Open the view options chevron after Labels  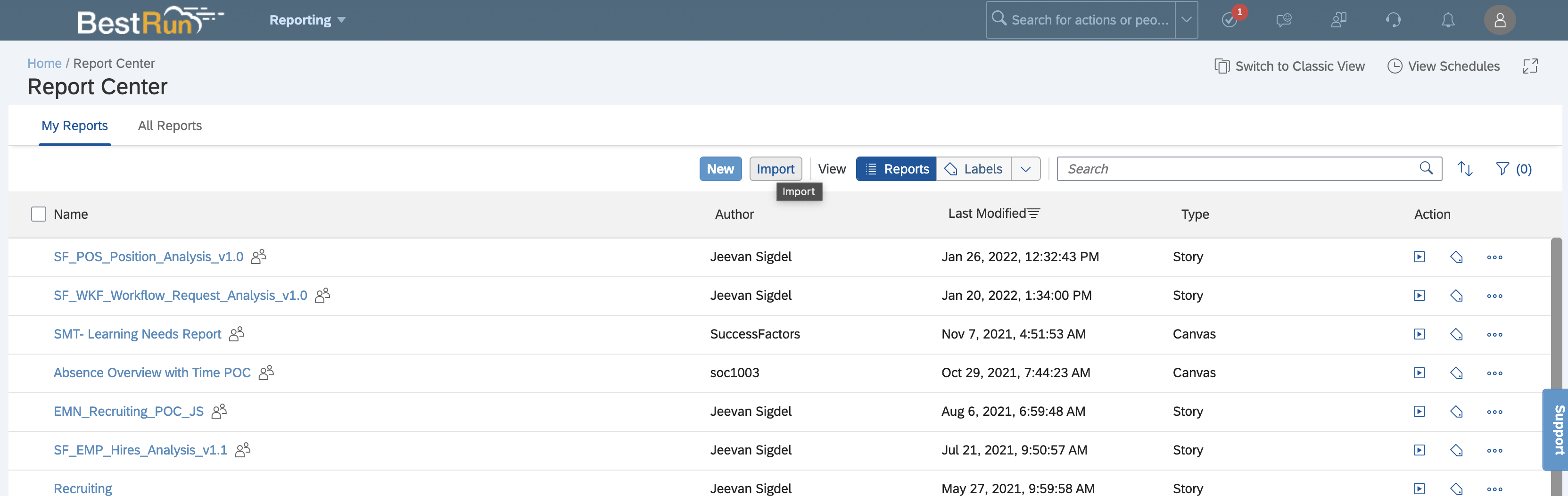point(1026,169)
